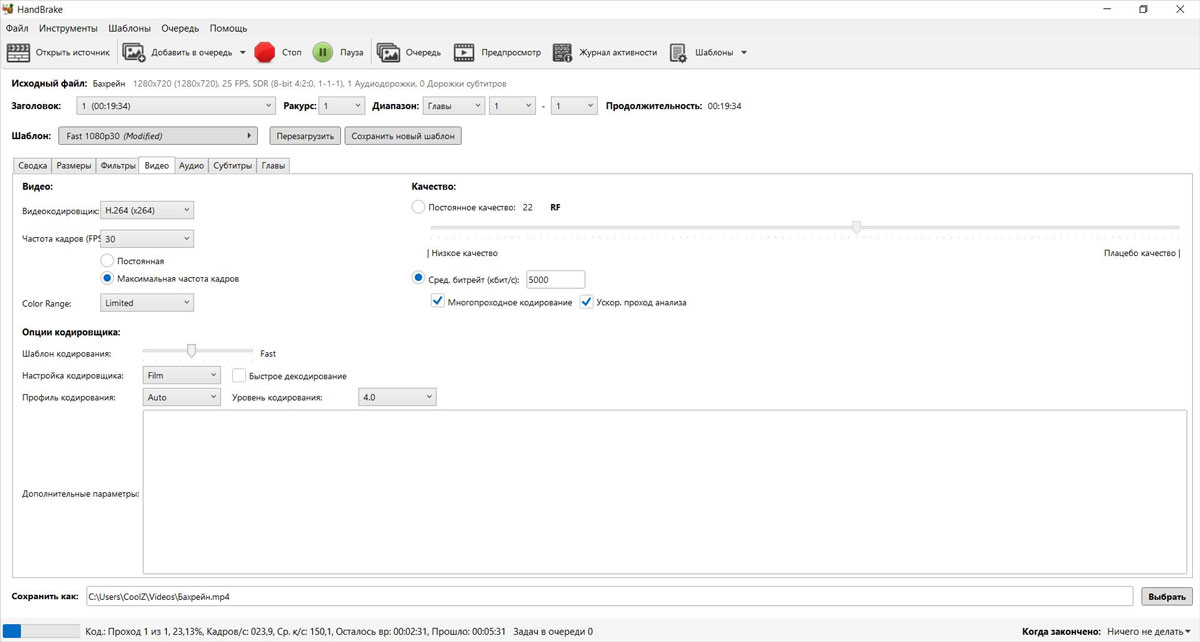Click the Save New Preset button
Image resolution: width=1200 pixels, height=642 pixels.
(x=403, y=136)
